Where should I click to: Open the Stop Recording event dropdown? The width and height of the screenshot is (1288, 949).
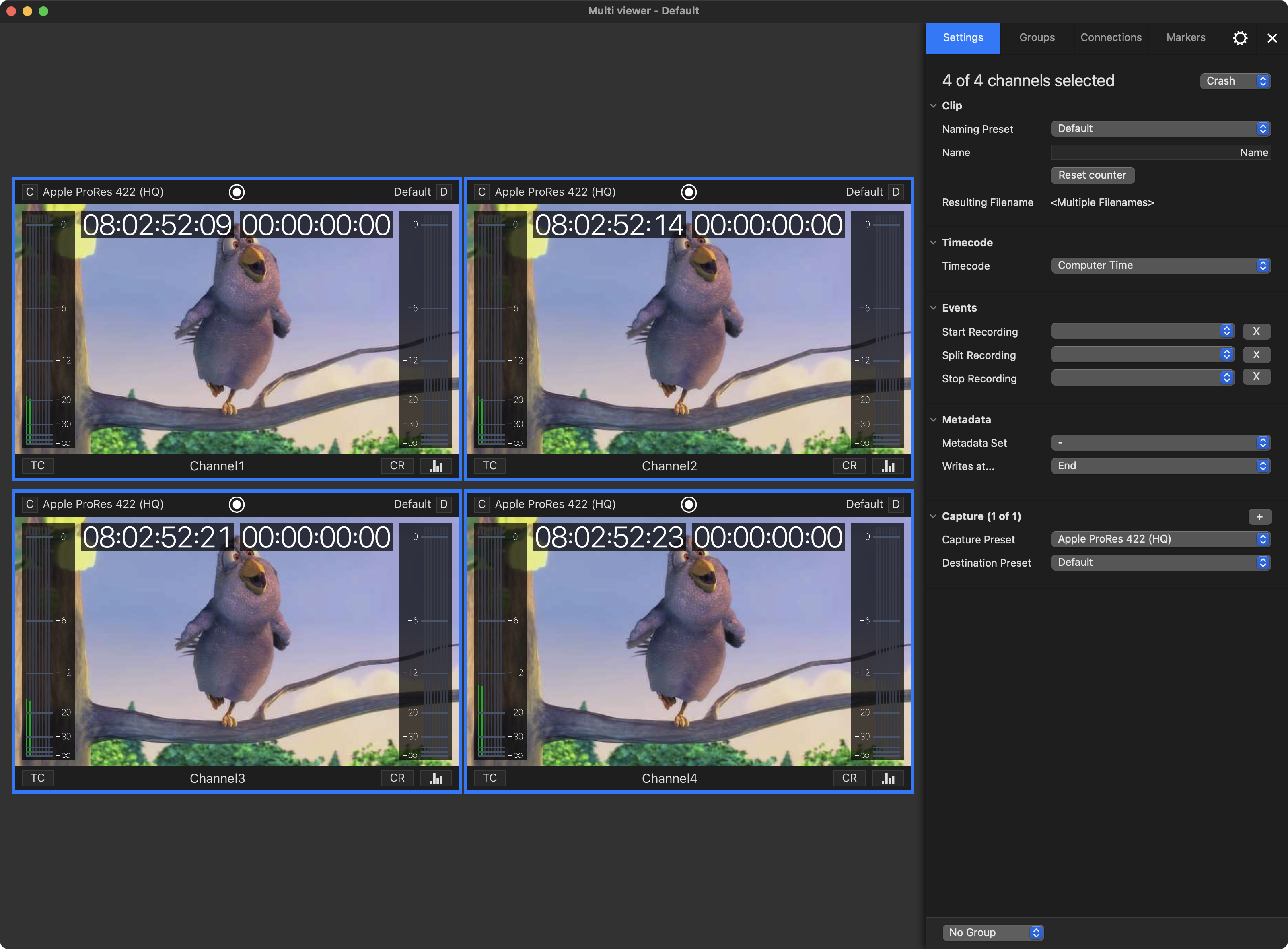(1143, 378)
